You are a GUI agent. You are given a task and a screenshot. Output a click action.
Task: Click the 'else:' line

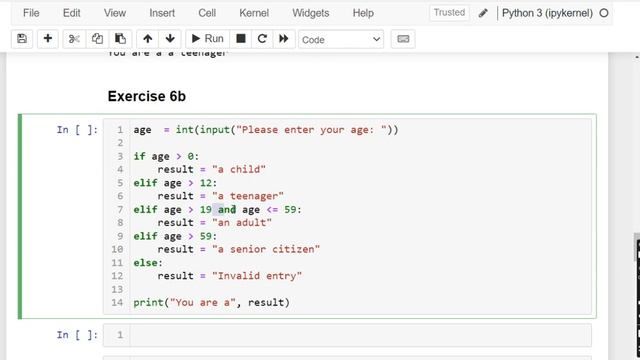click(x=148, y=263)
